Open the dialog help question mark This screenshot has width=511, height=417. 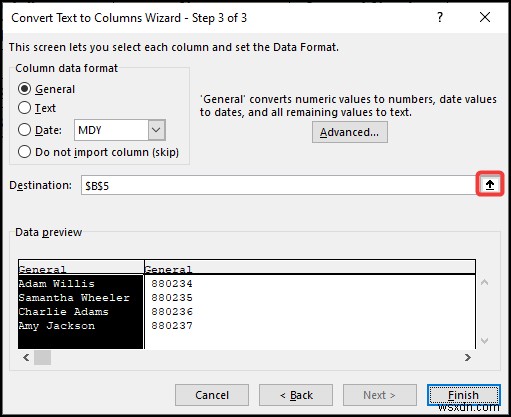click(x=440, y=17)
